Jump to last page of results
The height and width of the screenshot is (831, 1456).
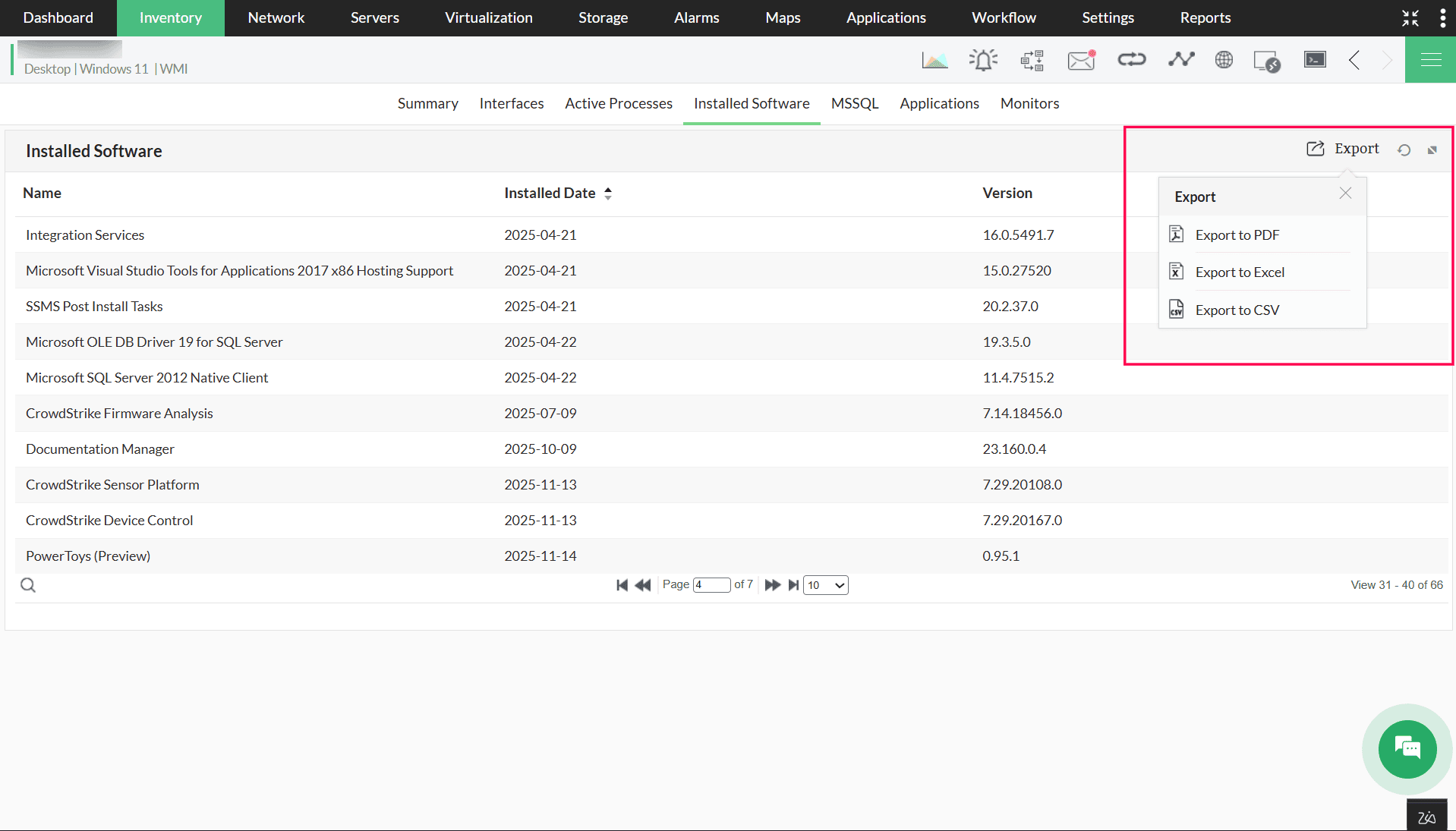[x=793, y=585]
